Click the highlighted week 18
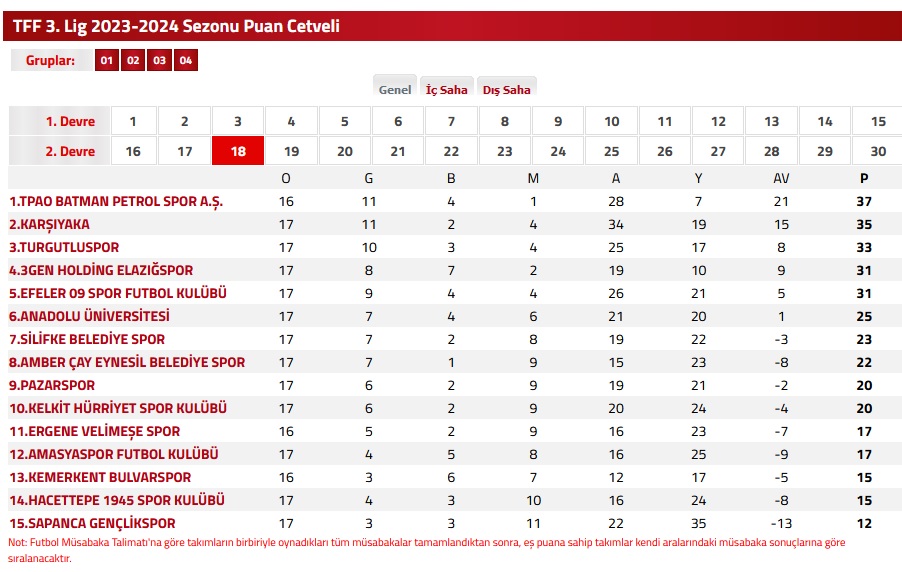 coord(238,152)
